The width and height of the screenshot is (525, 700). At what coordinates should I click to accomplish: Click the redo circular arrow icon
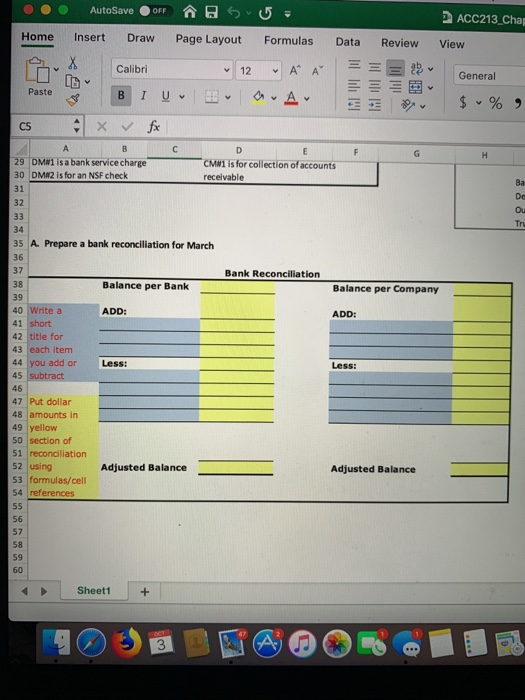click(265, 13)
